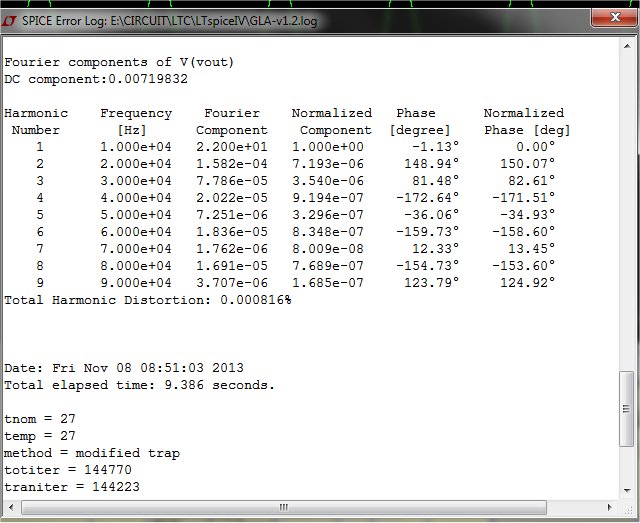Click the Fourier component 7.786e-05
The image size is (640, 523).
click(x=232, y=181)
